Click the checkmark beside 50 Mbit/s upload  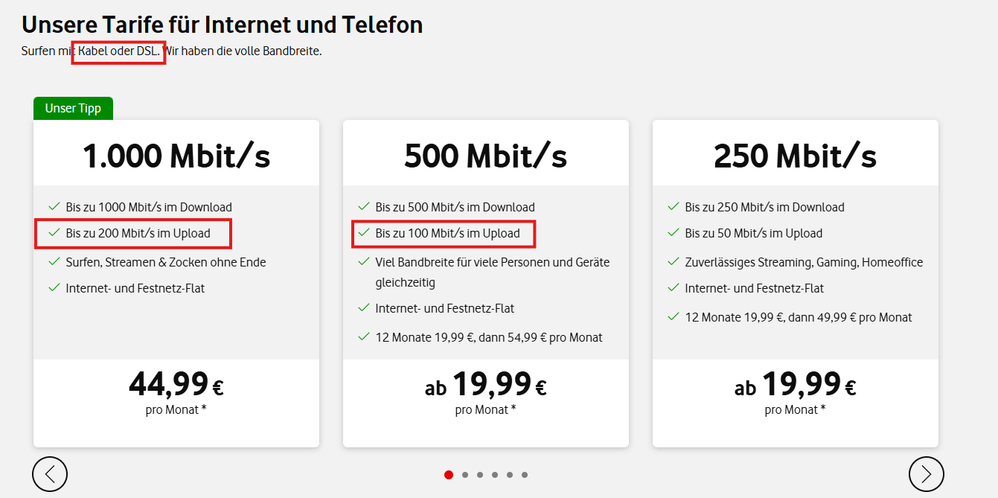pyautogui.click(x=672, y=233)
